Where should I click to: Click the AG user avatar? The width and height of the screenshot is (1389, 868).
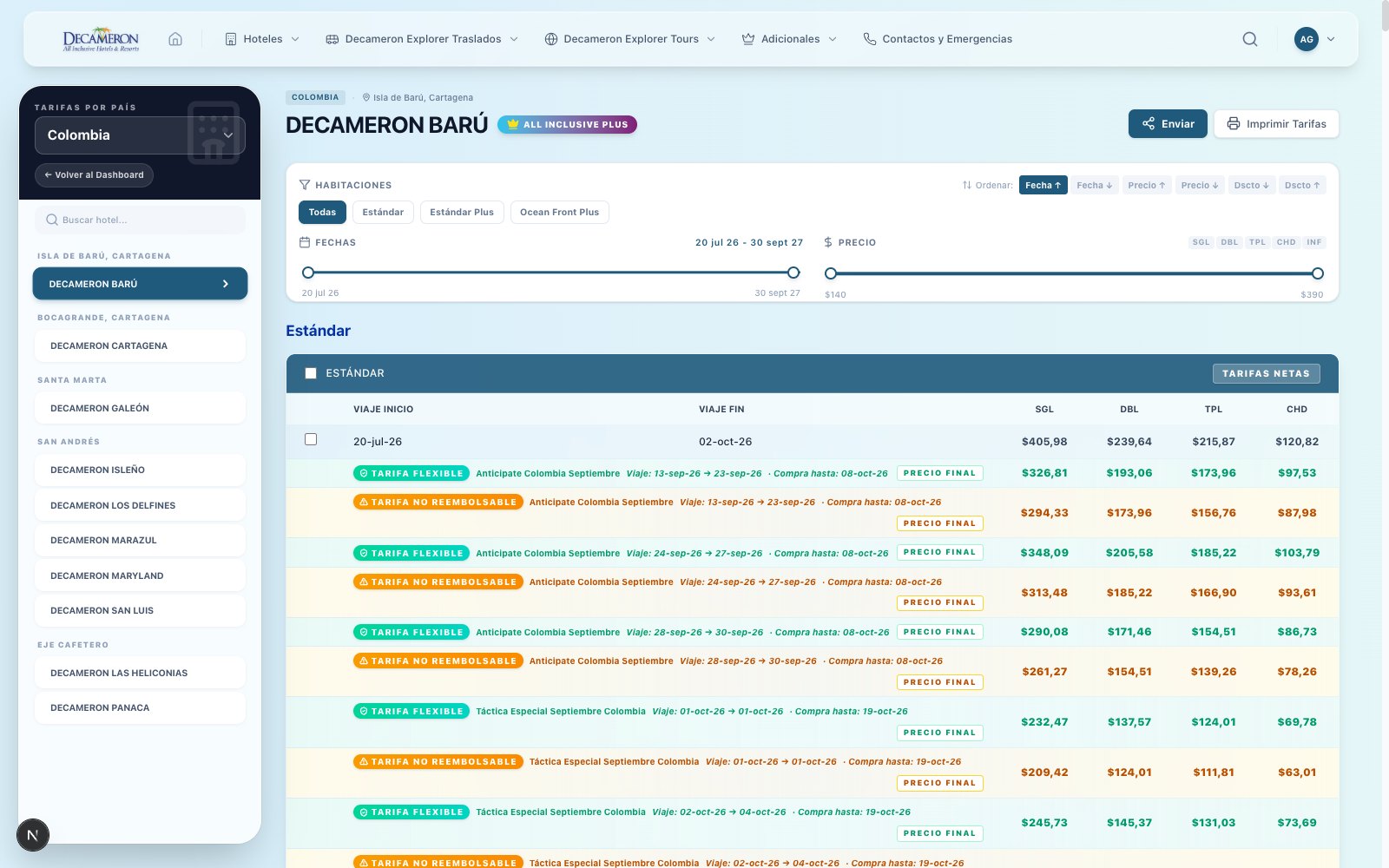(x=1307, y=39)
